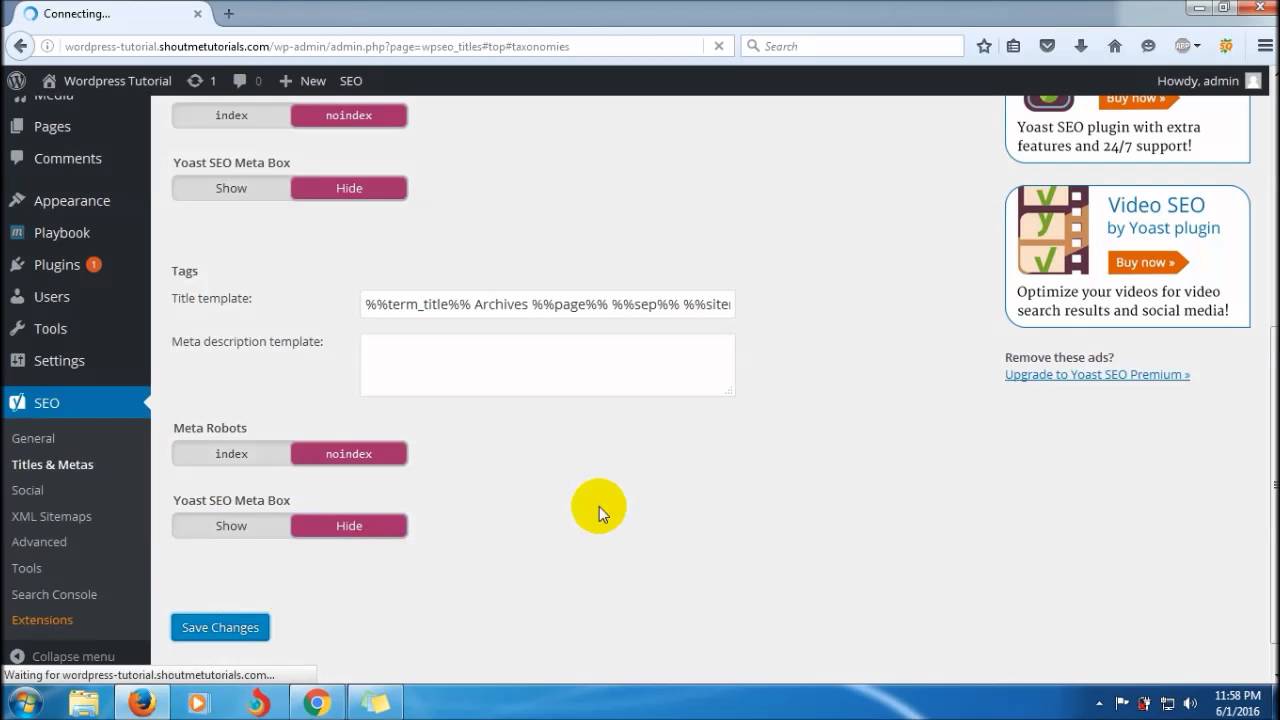The width and height of the screenshot is (1280, 720).
Task: Go back with the browser back arrow
Action: [18, 46]
